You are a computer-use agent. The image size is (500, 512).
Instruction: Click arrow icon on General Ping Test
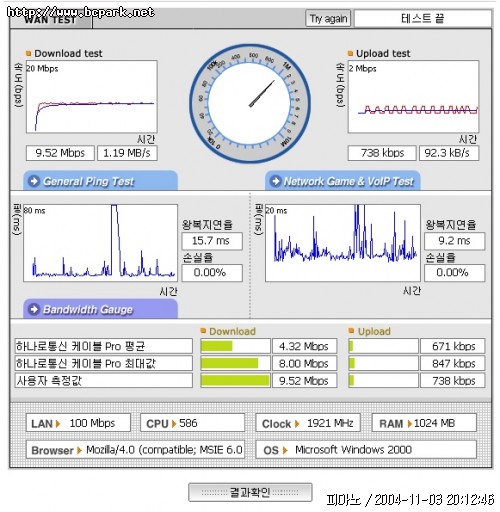34,181
